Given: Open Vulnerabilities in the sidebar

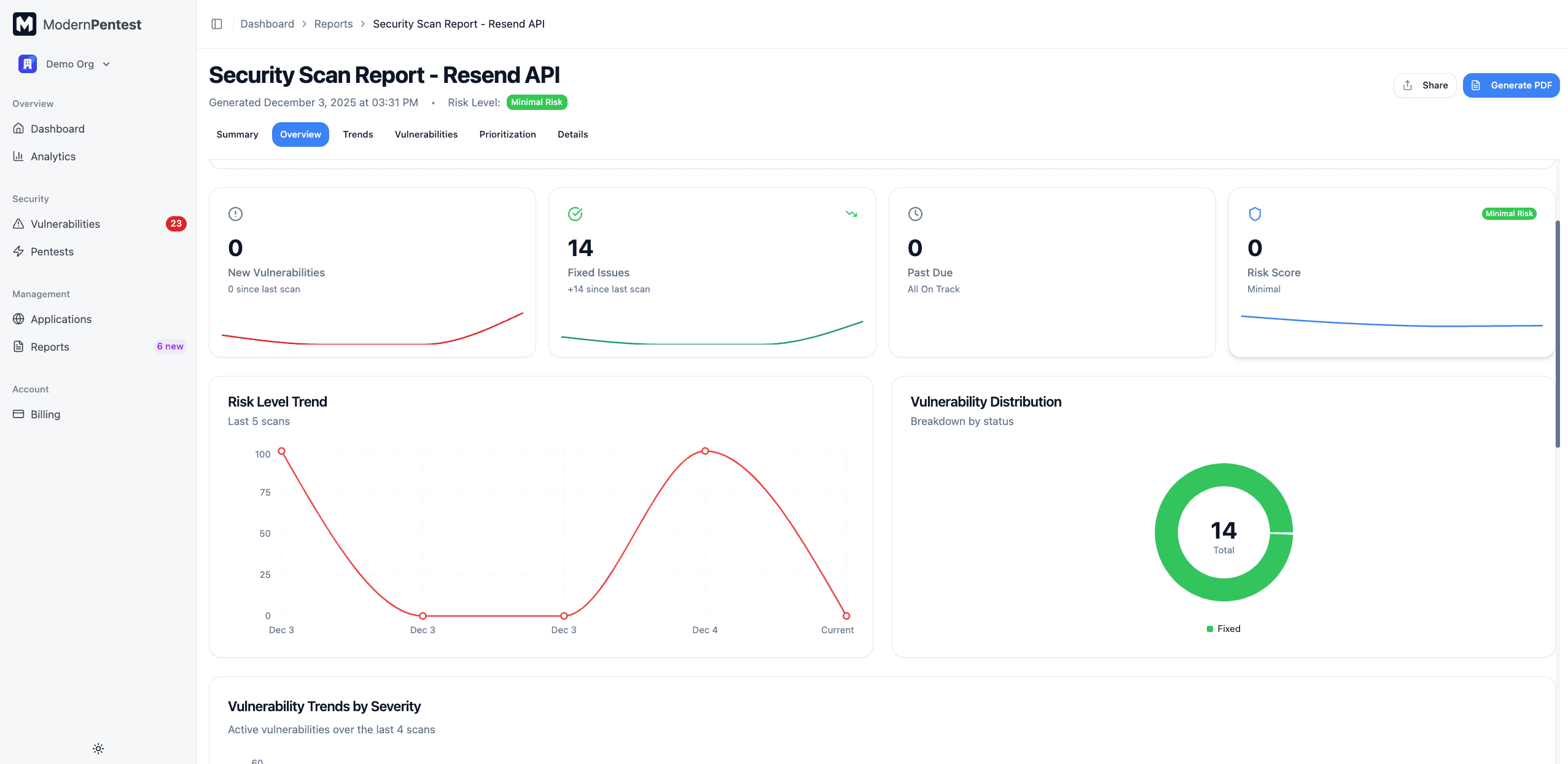Looking at the screenshot, I should 65,224.
